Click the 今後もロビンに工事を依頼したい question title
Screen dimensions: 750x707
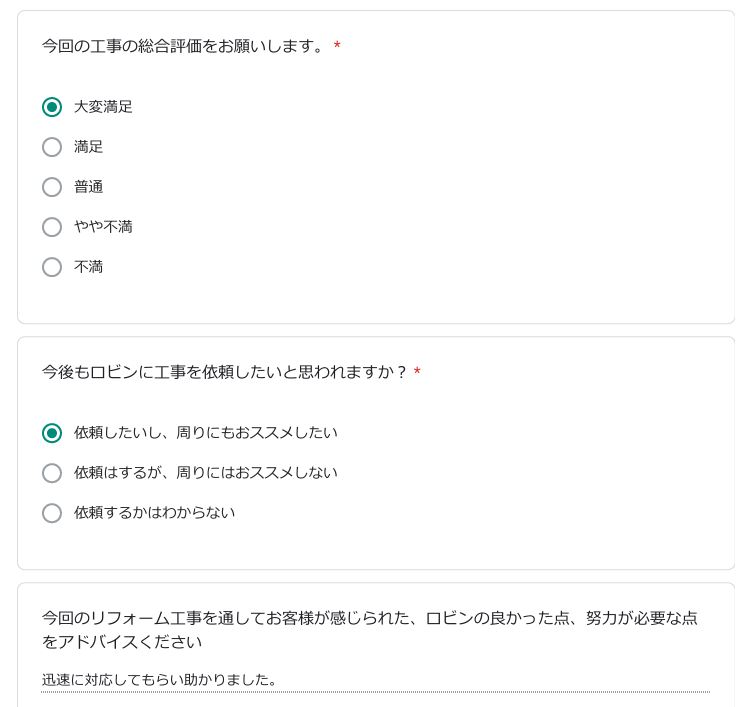click(x=225, y=372)
